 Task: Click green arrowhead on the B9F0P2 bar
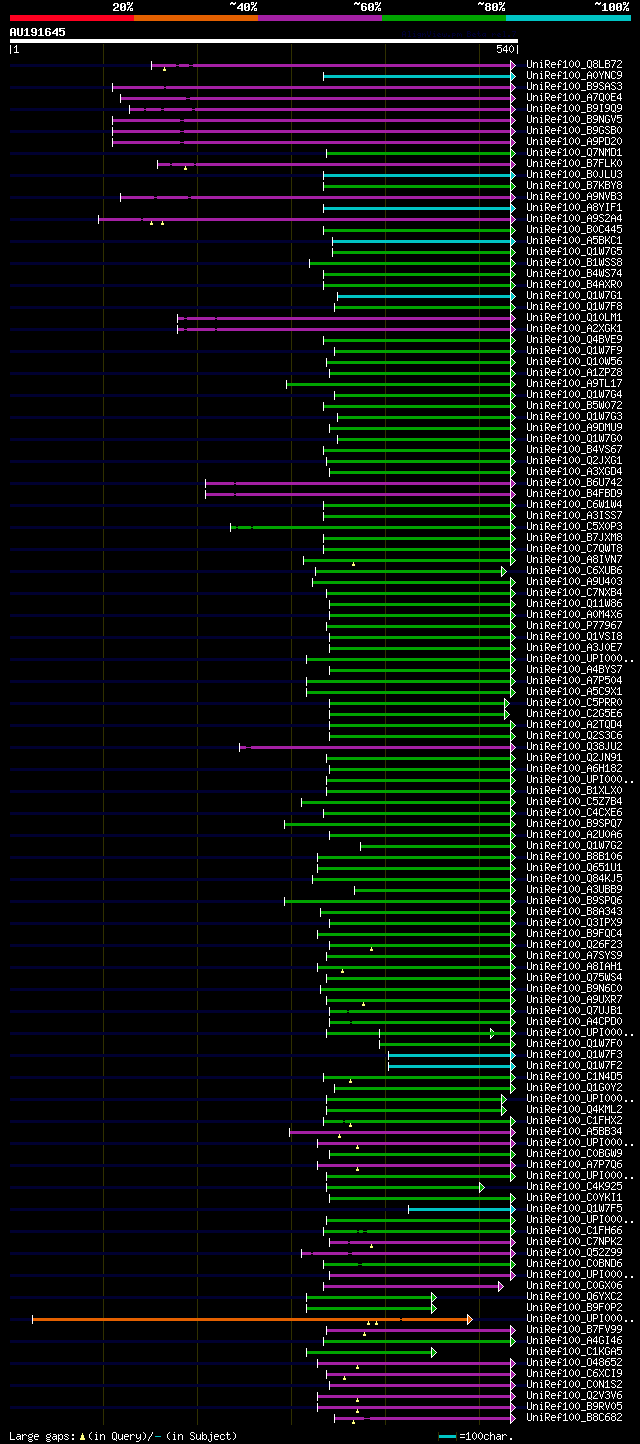[x=434, y=1308]
